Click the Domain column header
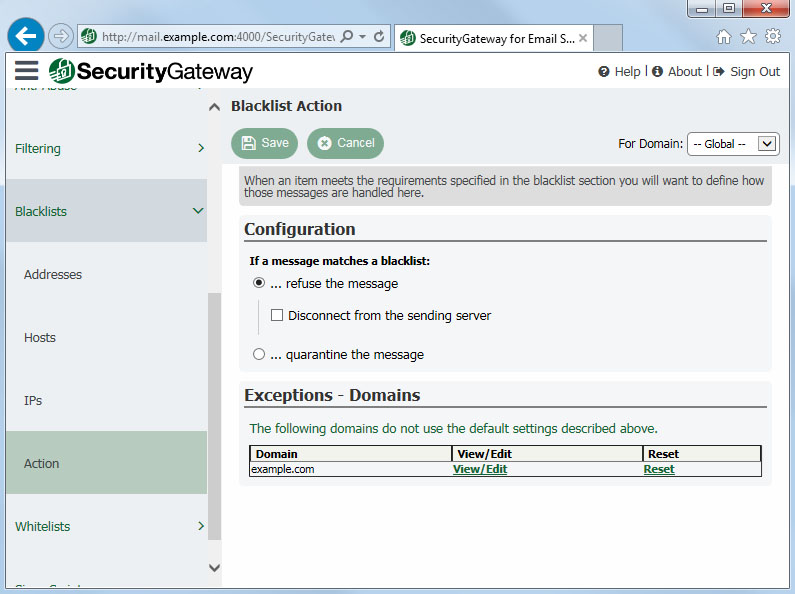 pyautogui.click(x=350, y=454)
